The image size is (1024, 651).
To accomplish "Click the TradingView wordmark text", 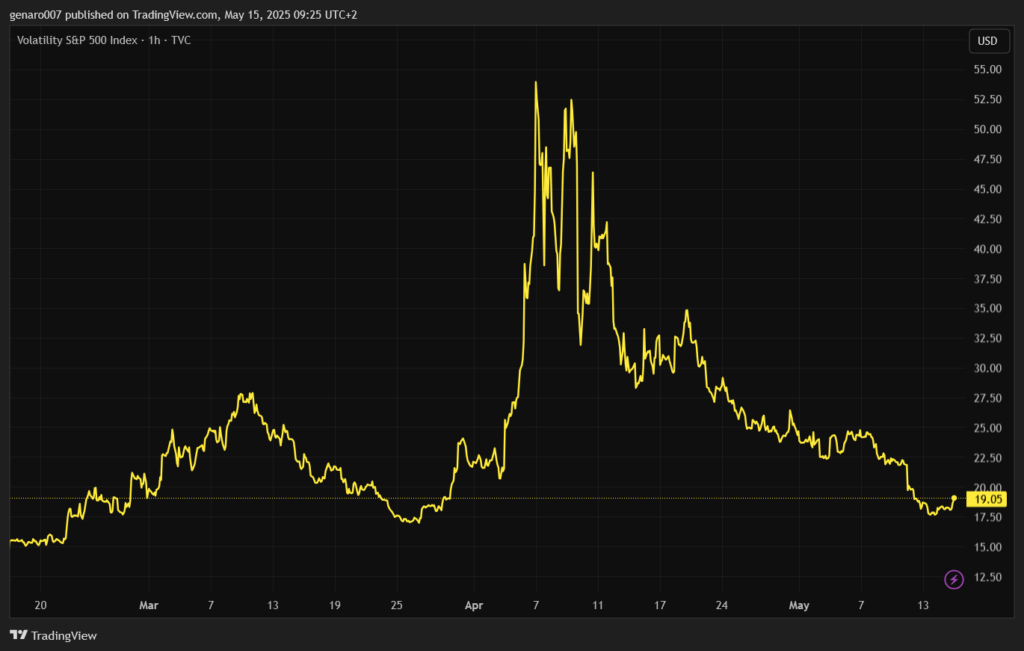I will click(x=64, y=635).
